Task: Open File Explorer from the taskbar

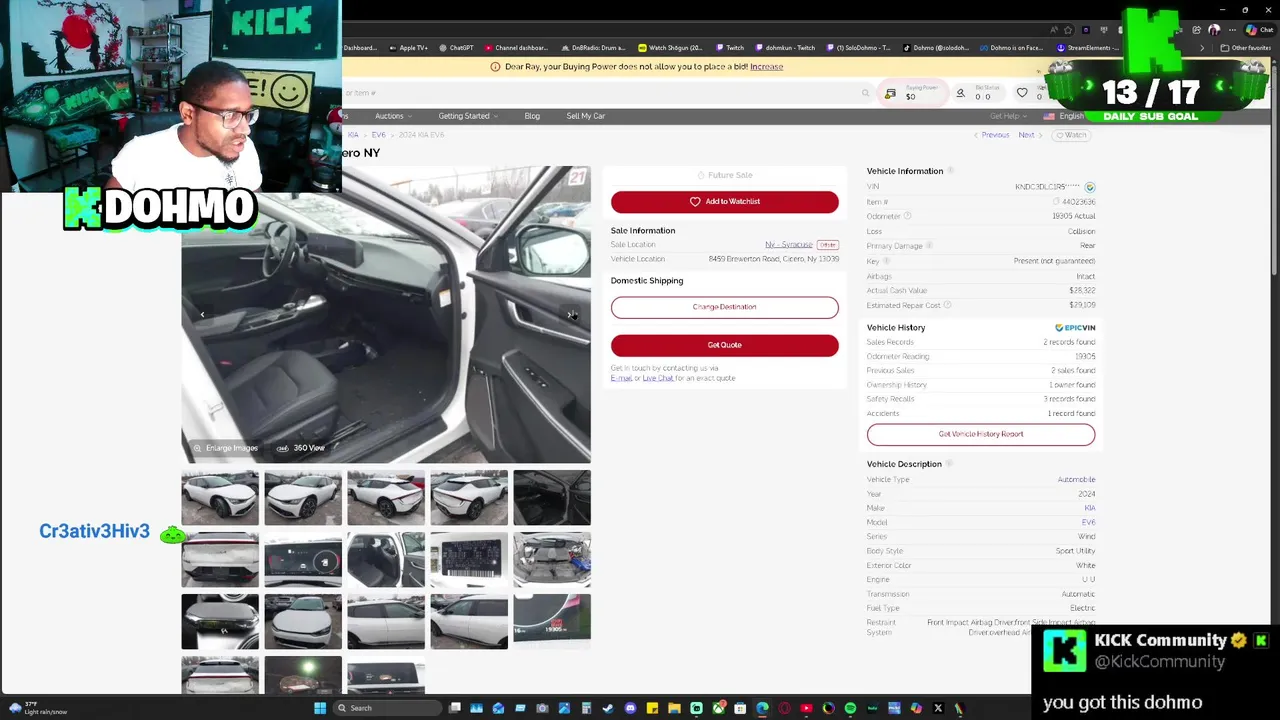Action: click(675, 708)
